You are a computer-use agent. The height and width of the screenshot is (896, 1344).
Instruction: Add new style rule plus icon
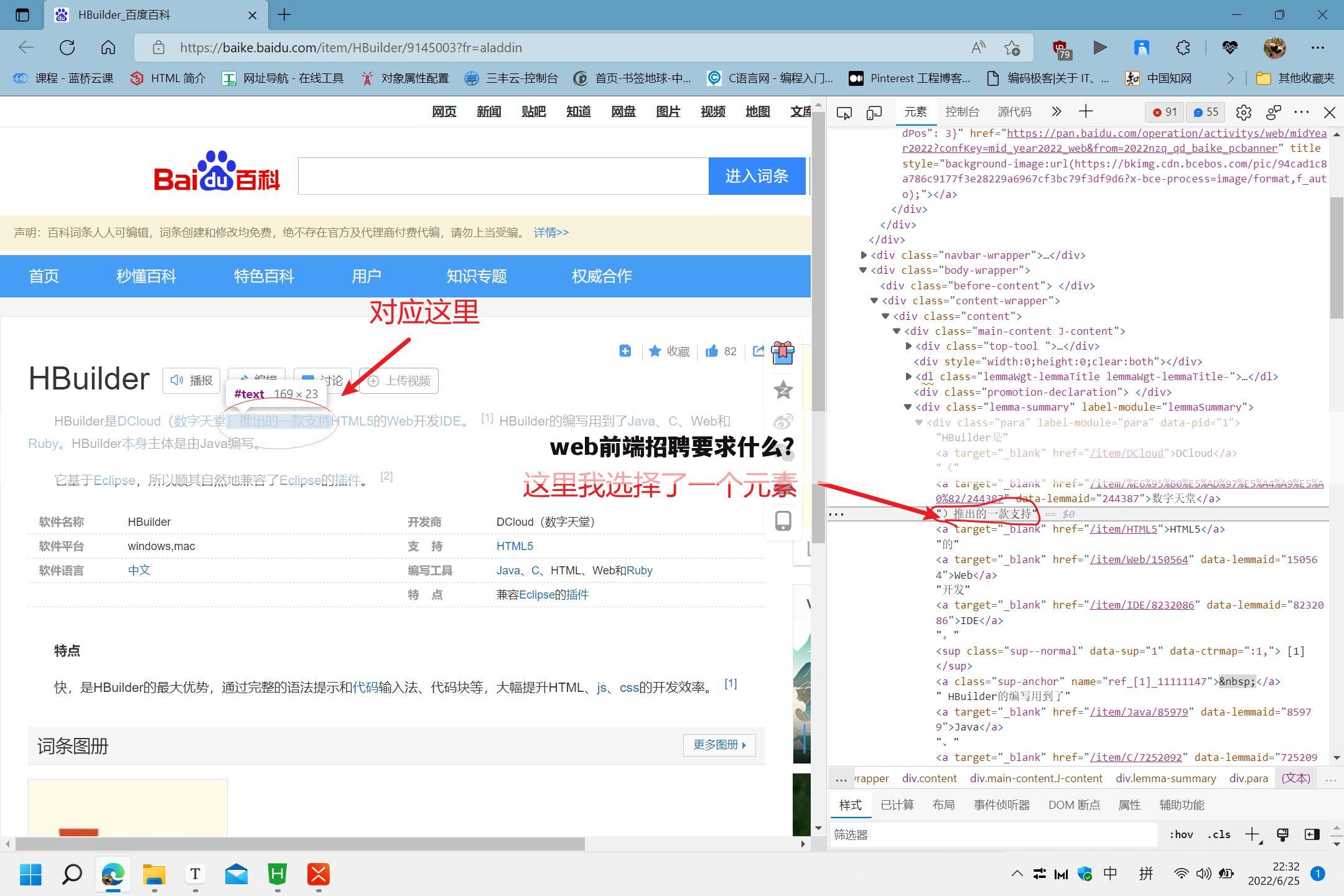click(x=1252, y=834)
